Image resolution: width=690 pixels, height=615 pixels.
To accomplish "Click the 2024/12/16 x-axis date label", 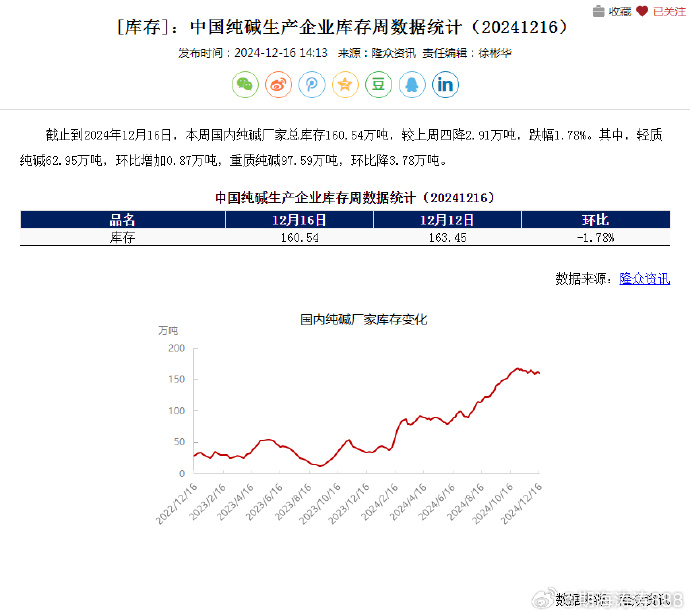I will click(x=522, y=503).
